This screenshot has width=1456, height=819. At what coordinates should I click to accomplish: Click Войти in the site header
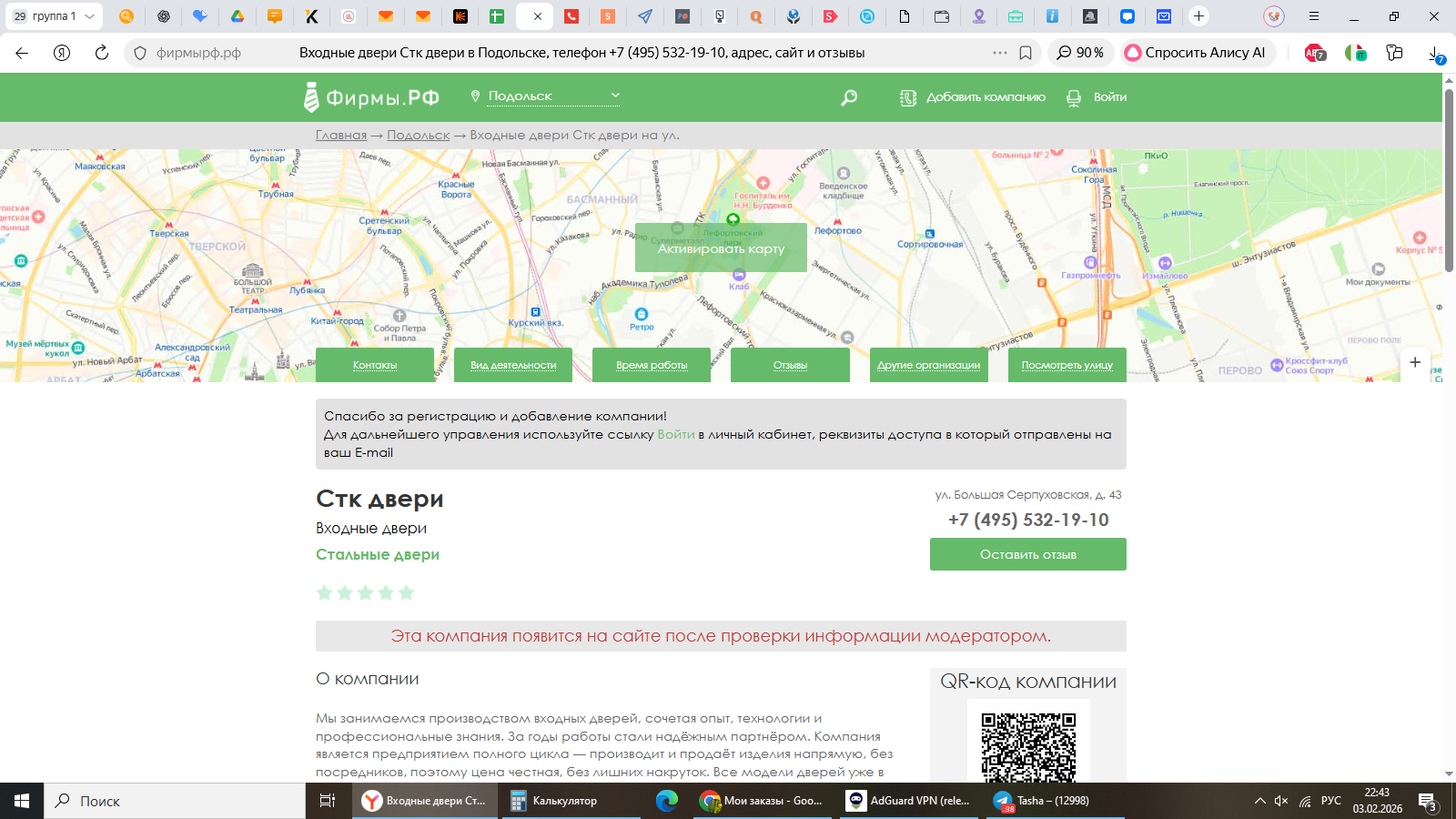[x=1097, y=97]
